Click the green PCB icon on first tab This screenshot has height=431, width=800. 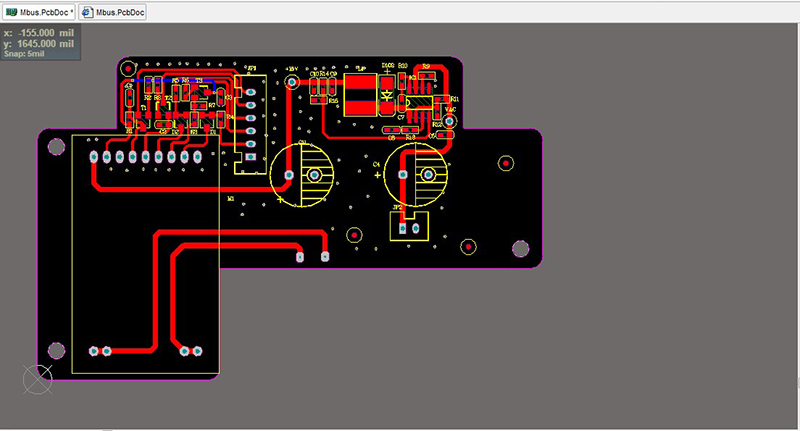coord(11,11)
